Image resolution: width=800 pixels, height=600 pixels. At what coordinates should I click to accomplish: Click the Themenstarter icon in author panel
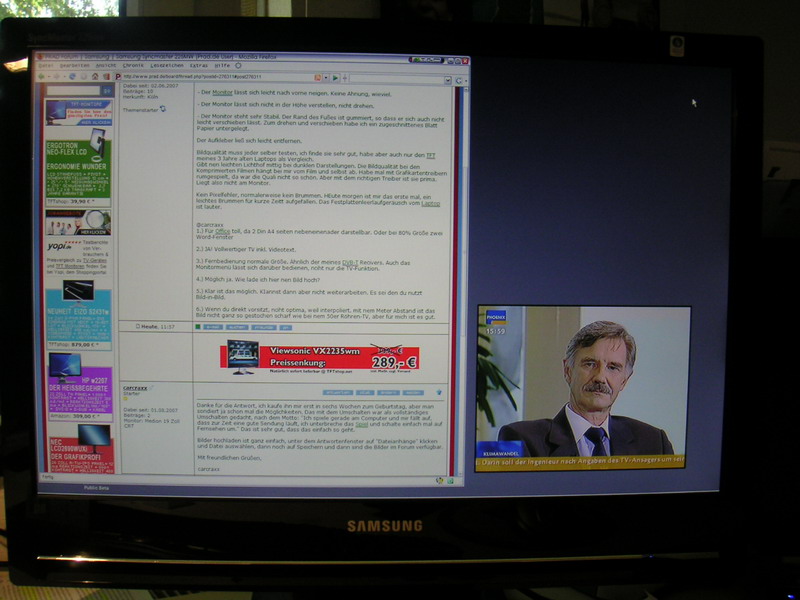pos(163,110)
